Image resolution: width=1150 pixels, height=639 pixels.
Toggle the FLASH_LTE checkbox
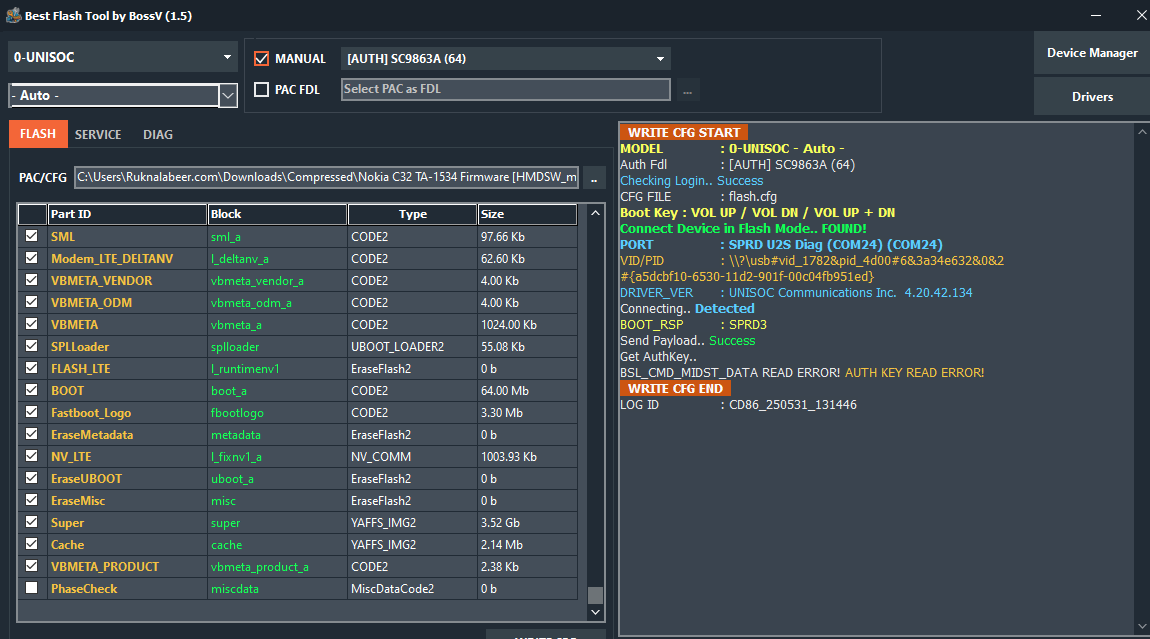[31, 368]
